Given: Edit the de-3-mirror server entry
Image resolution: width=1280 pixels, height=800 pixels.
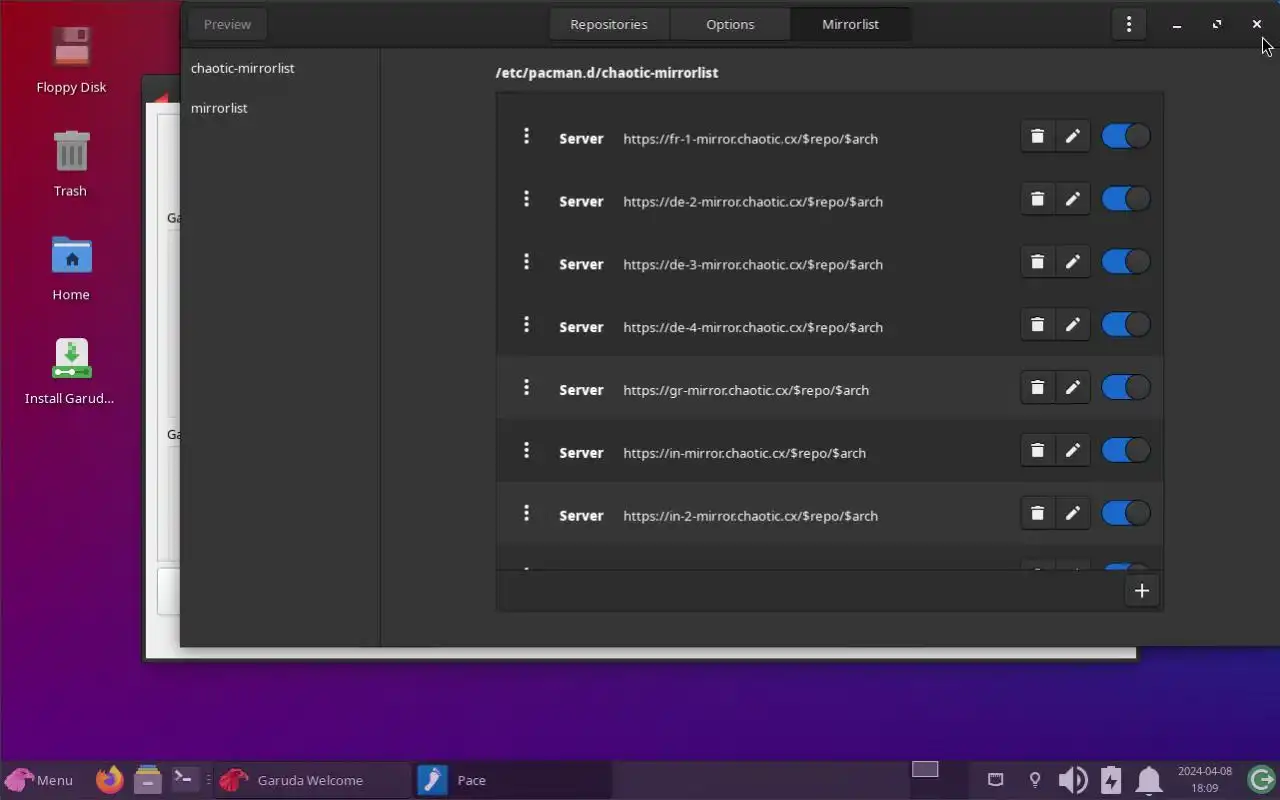Looking at the screenshot, I should [1073, 263].
